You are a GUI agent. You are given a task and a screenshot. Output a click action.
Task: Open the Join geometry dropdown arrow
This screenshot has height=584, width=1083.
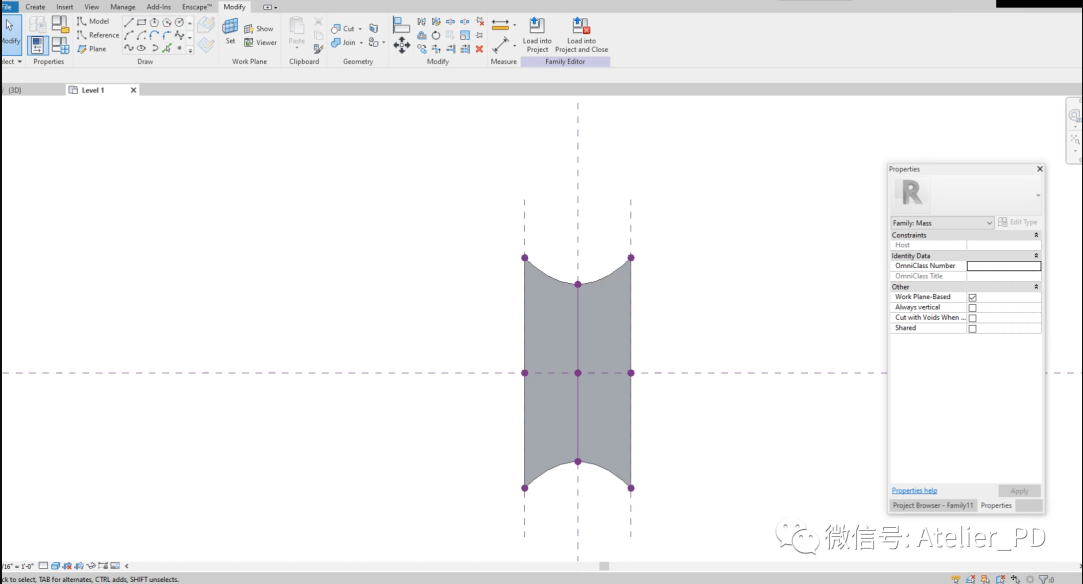[361, 43]
